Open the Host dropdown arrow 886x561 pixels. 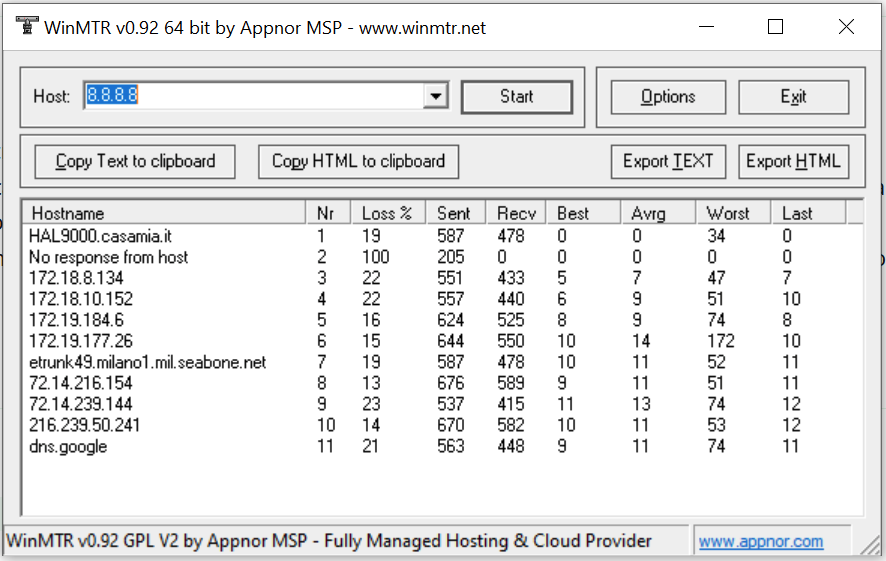pos(436,96)
